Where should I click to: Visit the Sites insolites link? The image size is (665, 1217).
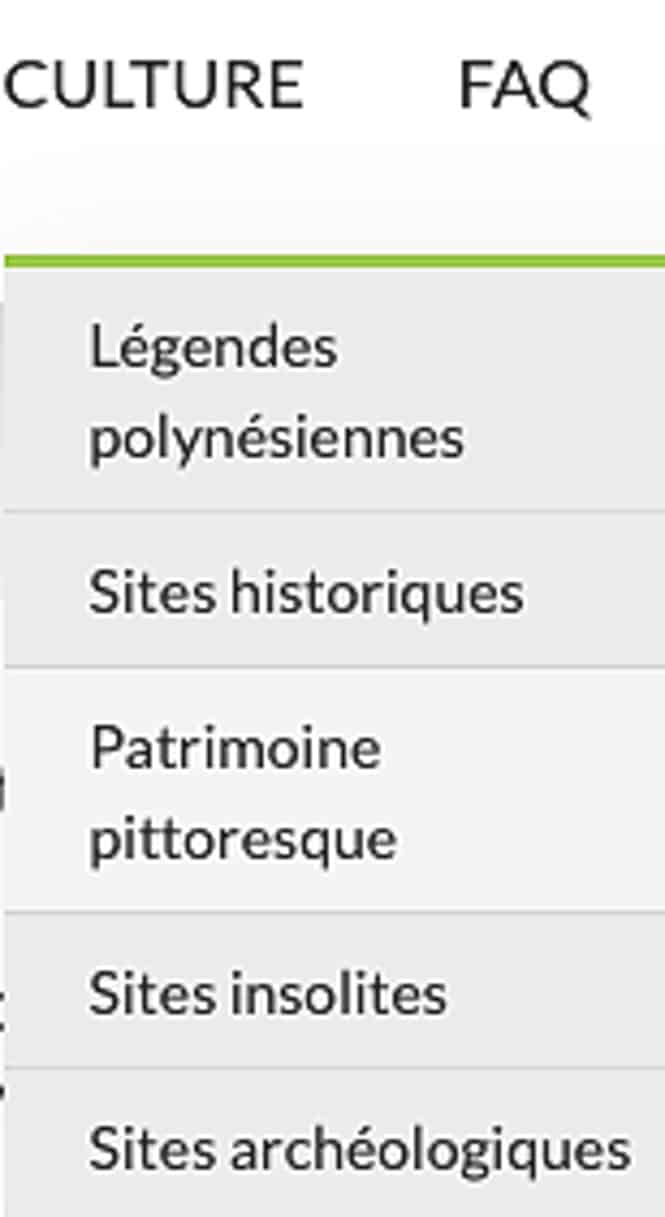coord(268,994)
